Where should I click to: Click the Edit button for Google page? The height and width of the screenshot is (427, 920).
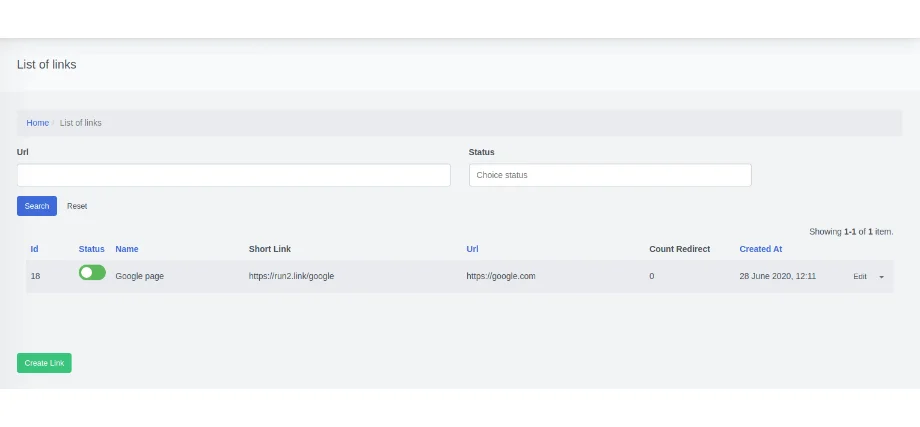(x=859, y=277)
